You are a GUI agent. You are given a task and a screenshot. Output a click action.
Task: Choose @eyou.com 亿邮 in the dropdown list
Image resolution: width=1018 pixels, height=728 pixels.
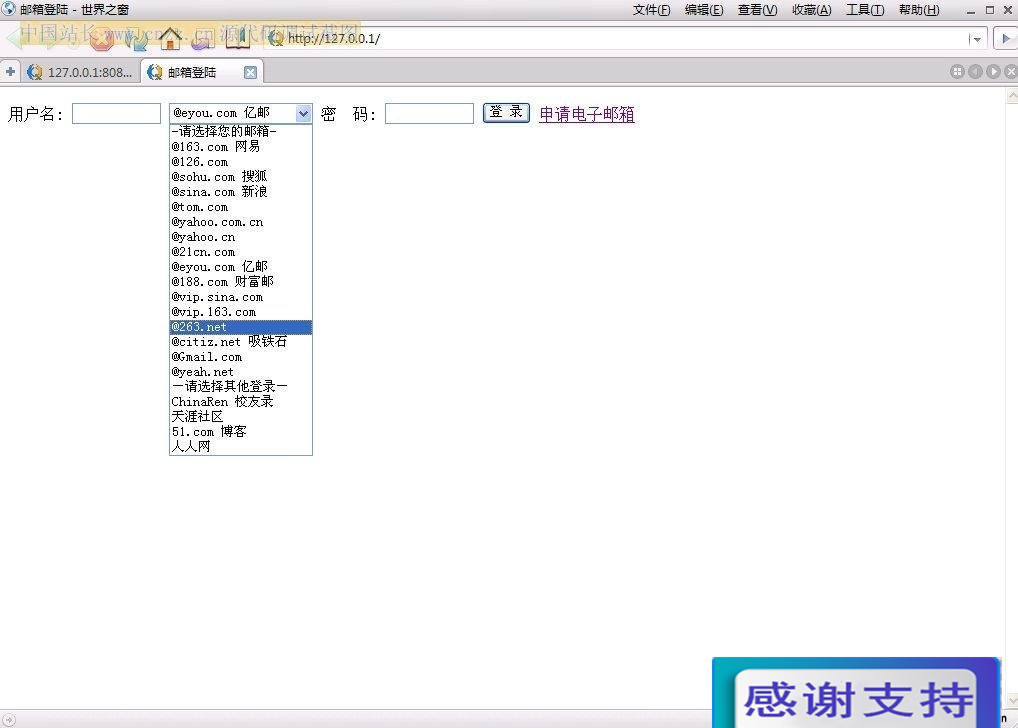(241, 267)
